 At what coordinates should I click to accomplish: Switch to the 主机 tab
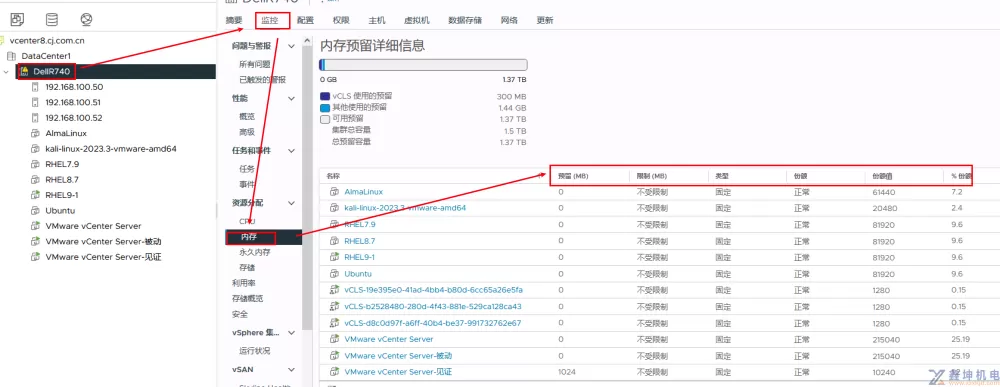point(377,20)
